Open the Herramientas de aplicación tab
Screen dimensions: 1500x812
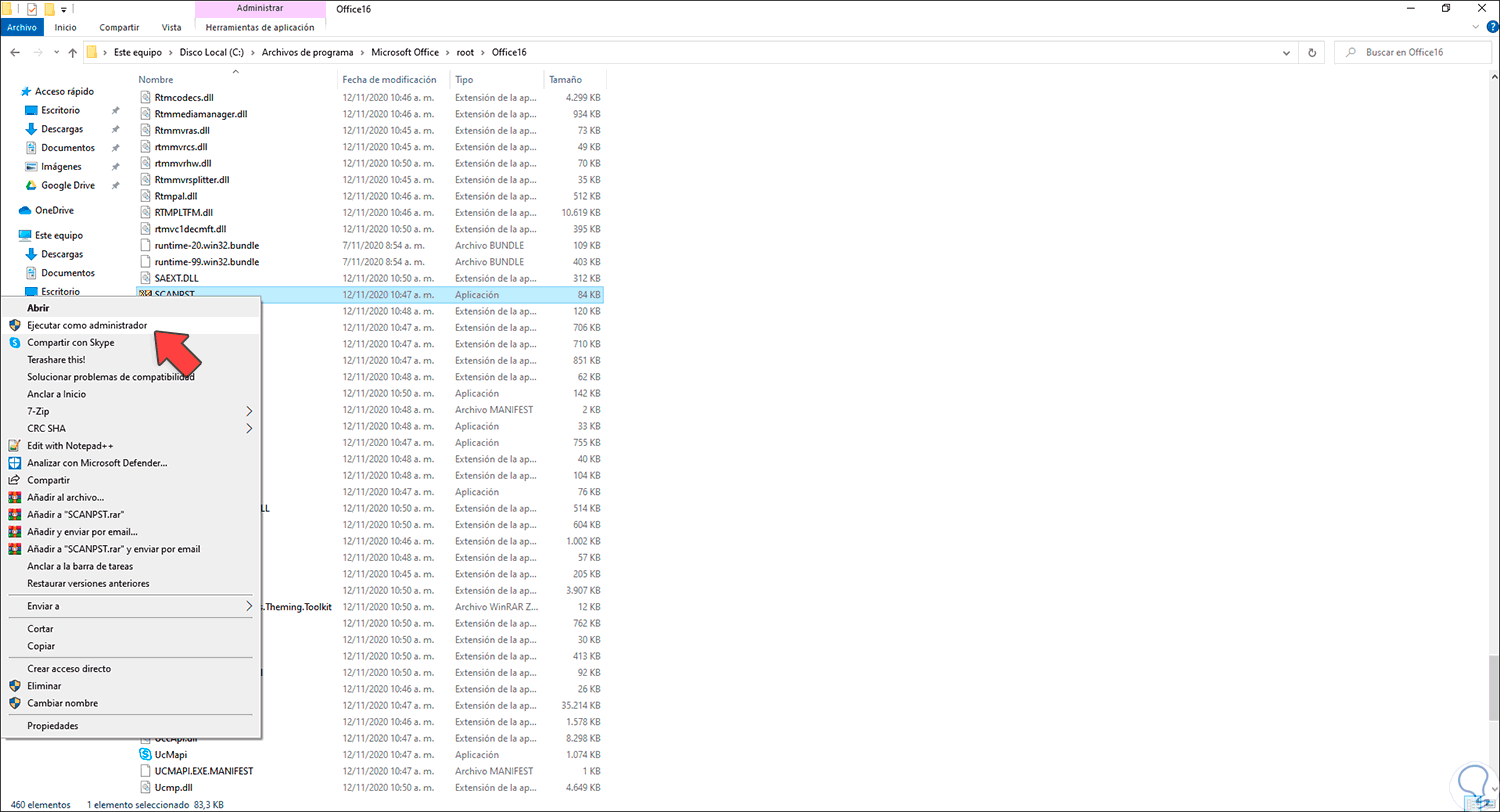click(260, 27)
